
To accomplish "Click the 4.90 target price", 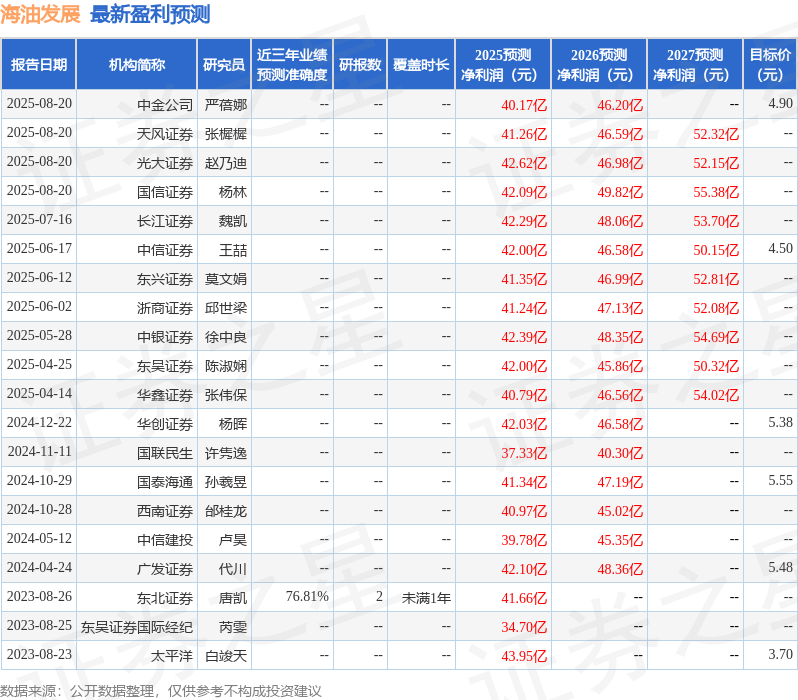I will click(x=780, y=103).
